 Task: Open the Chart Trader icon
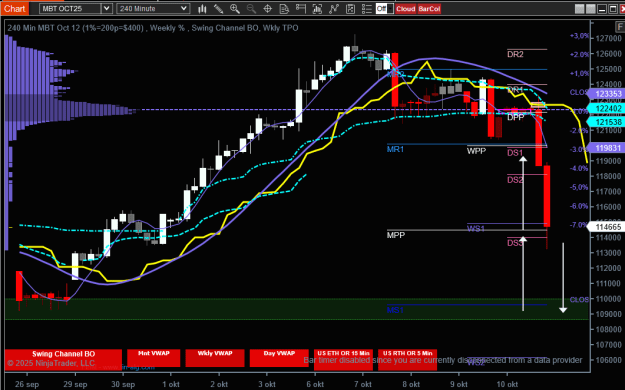click(301, 8)
